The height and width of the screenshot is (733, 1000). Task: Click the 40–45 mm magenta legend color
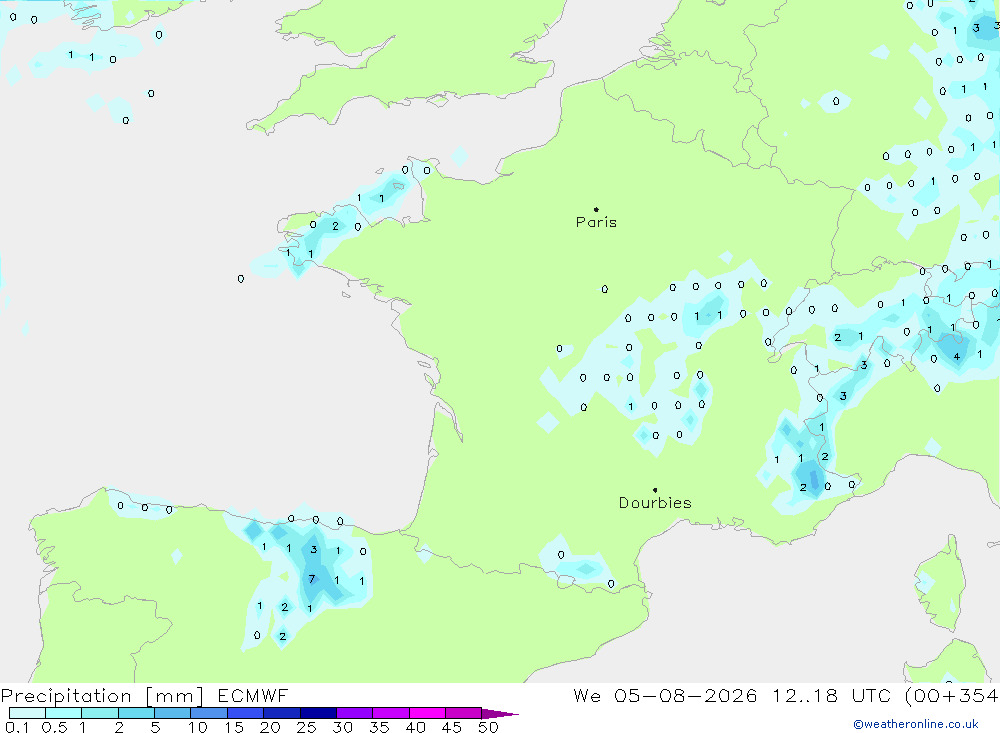(427, 713)
